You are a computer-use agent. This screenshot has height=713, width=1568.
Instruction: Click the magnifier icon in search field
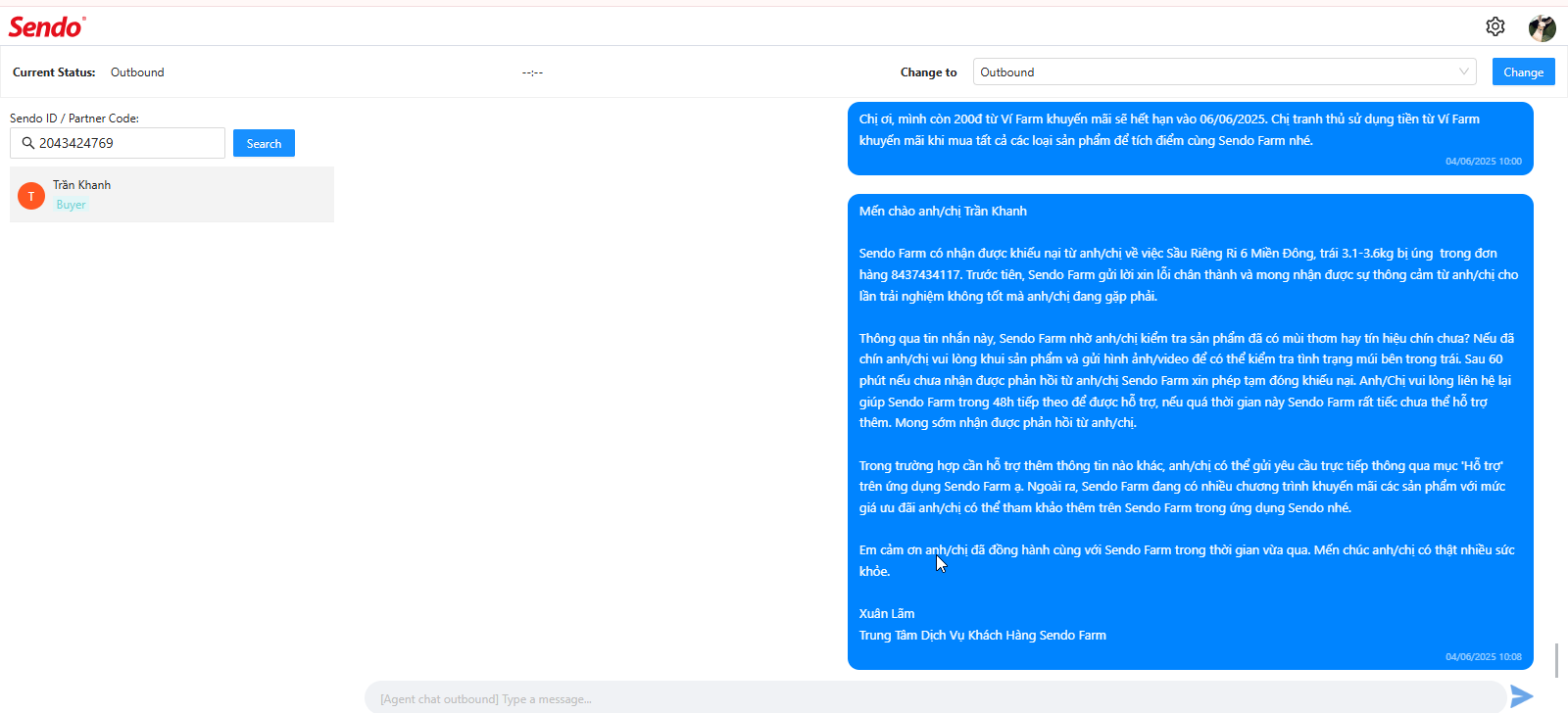click(28, 143)
